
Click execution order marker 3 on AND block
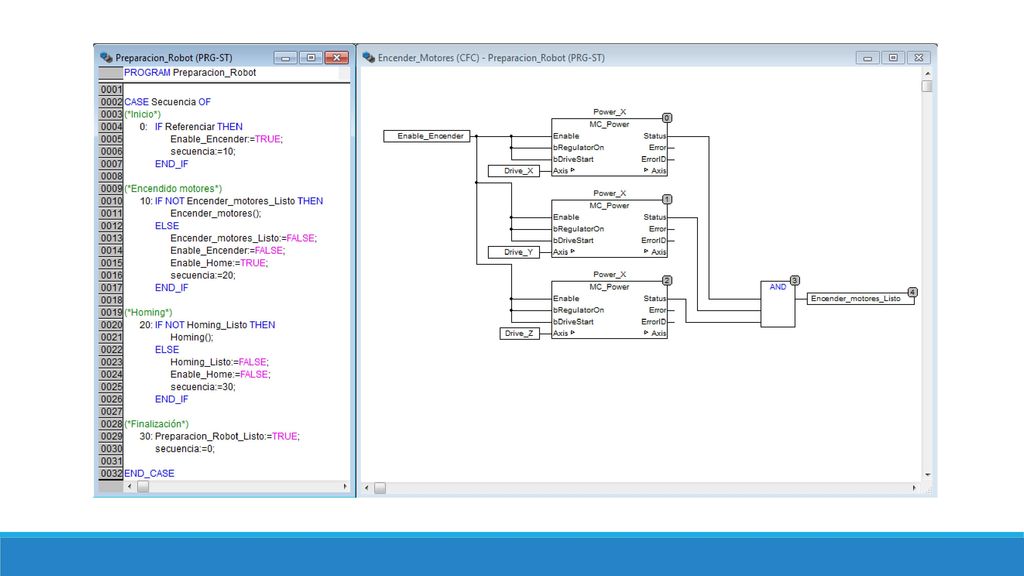[x=795, y=280]
